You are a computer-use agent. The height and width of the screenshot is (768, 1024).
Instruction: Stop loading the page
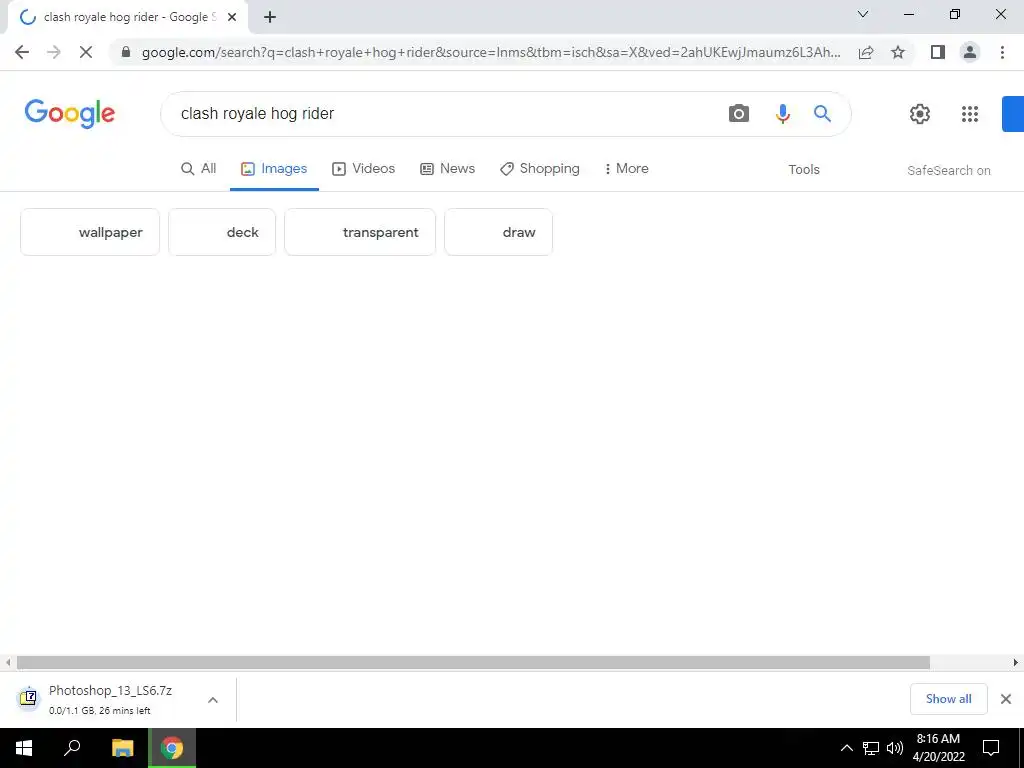tap(86, 52)
